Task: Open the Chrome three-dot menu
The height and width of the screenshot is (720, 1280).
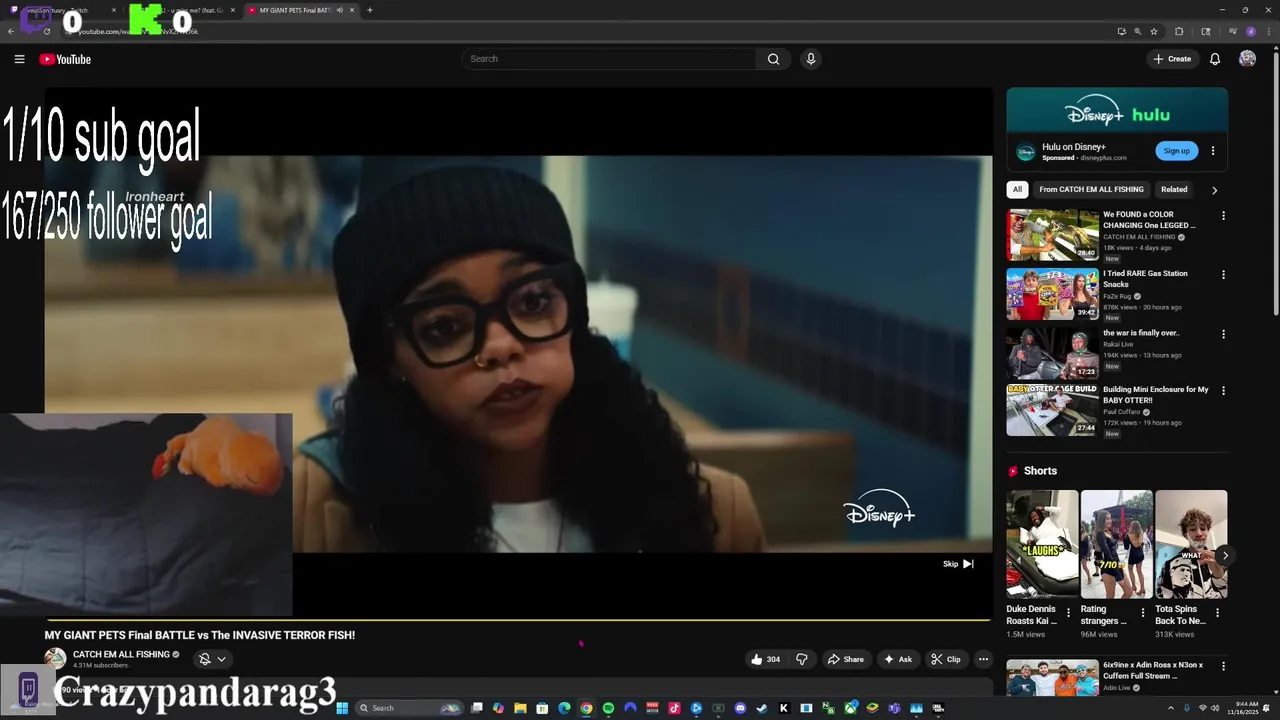Action: coord(1268,31)
